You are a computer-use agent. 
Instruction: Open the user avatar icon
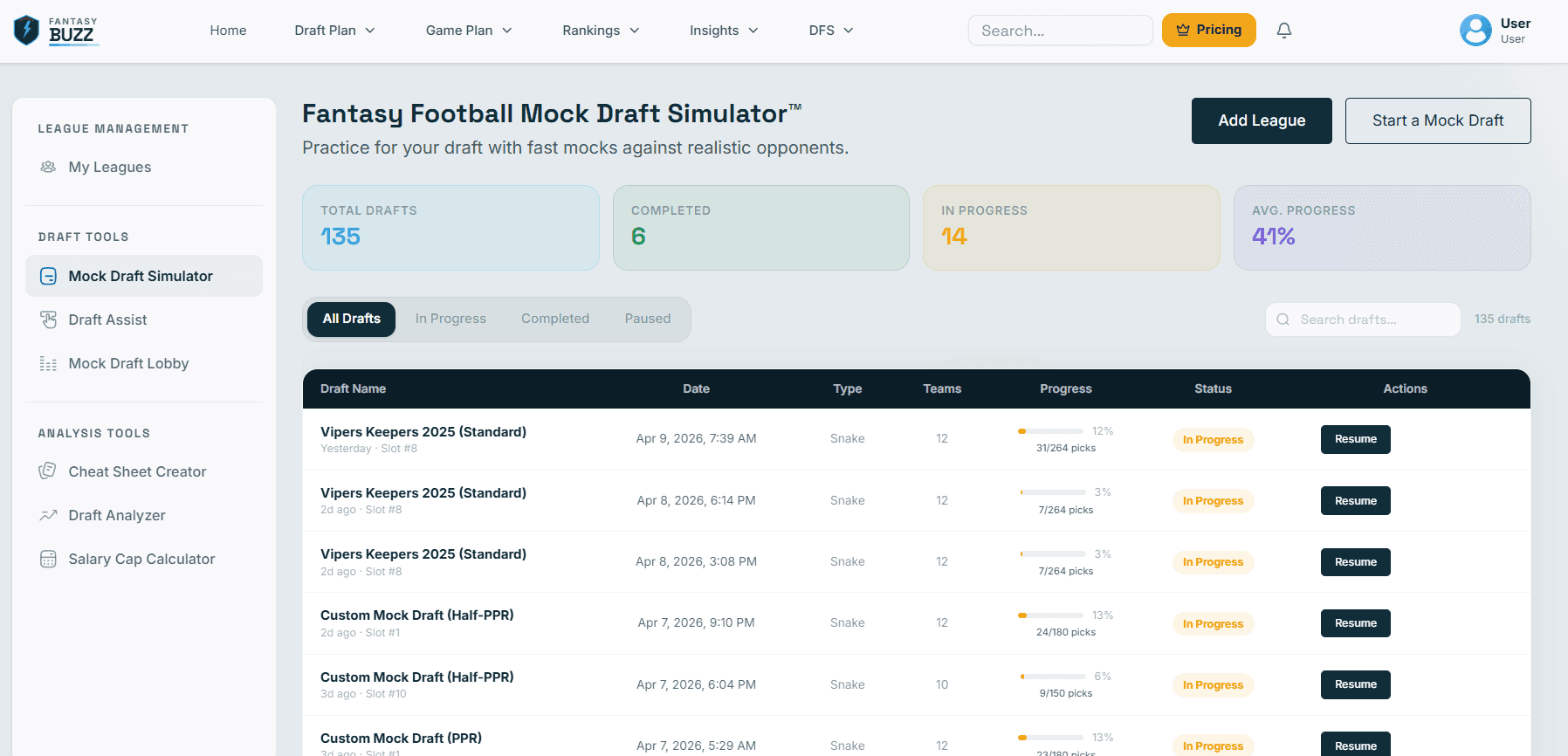1475,31
